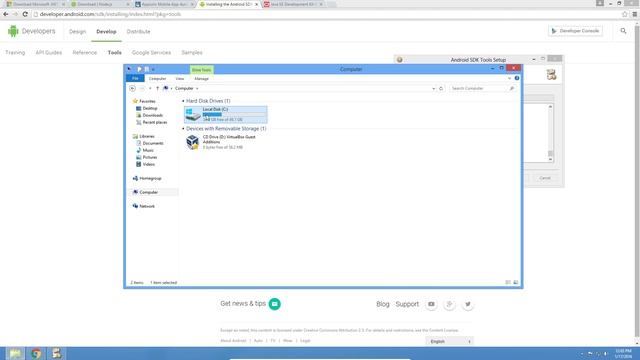The image size is (640, 360).
Task: Click the volume tray icon
Action: [606, 354]
